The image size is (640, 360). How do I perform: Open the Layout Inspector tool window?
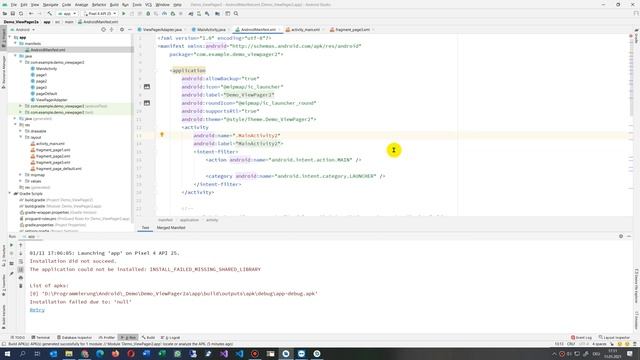pyautogui.click(x=614, y=338)
